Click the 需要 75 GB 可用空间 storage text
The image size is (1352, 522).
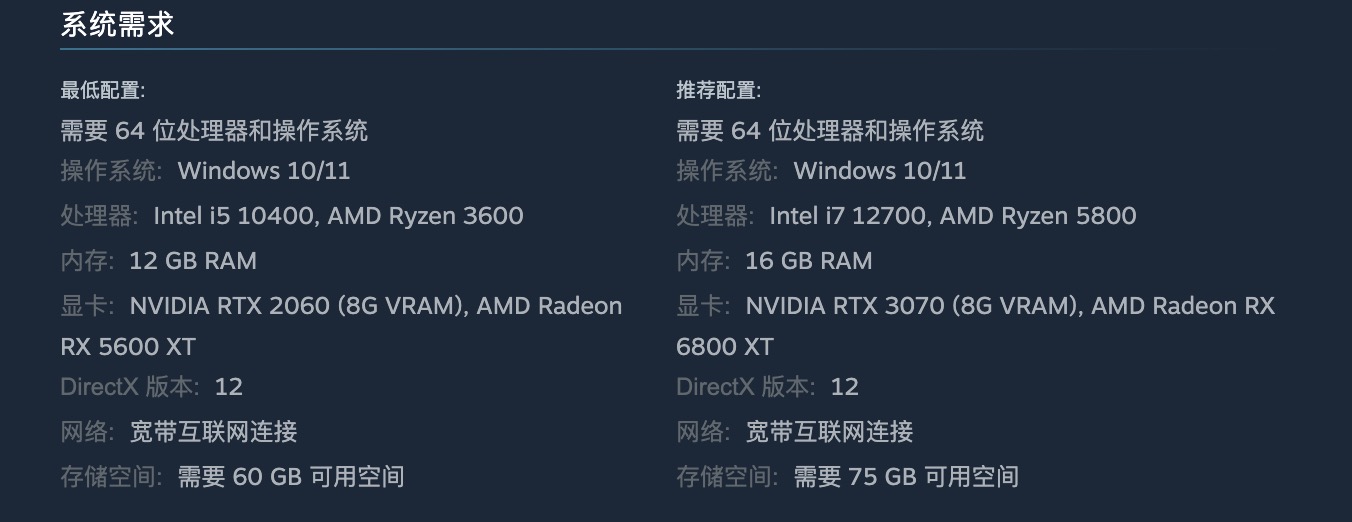907,477
